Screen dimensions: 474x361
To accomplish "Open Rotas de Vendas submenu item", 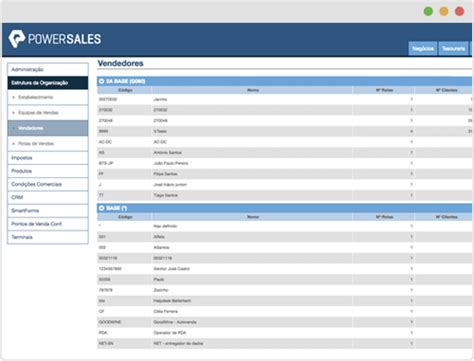I will tap(48, 144).
